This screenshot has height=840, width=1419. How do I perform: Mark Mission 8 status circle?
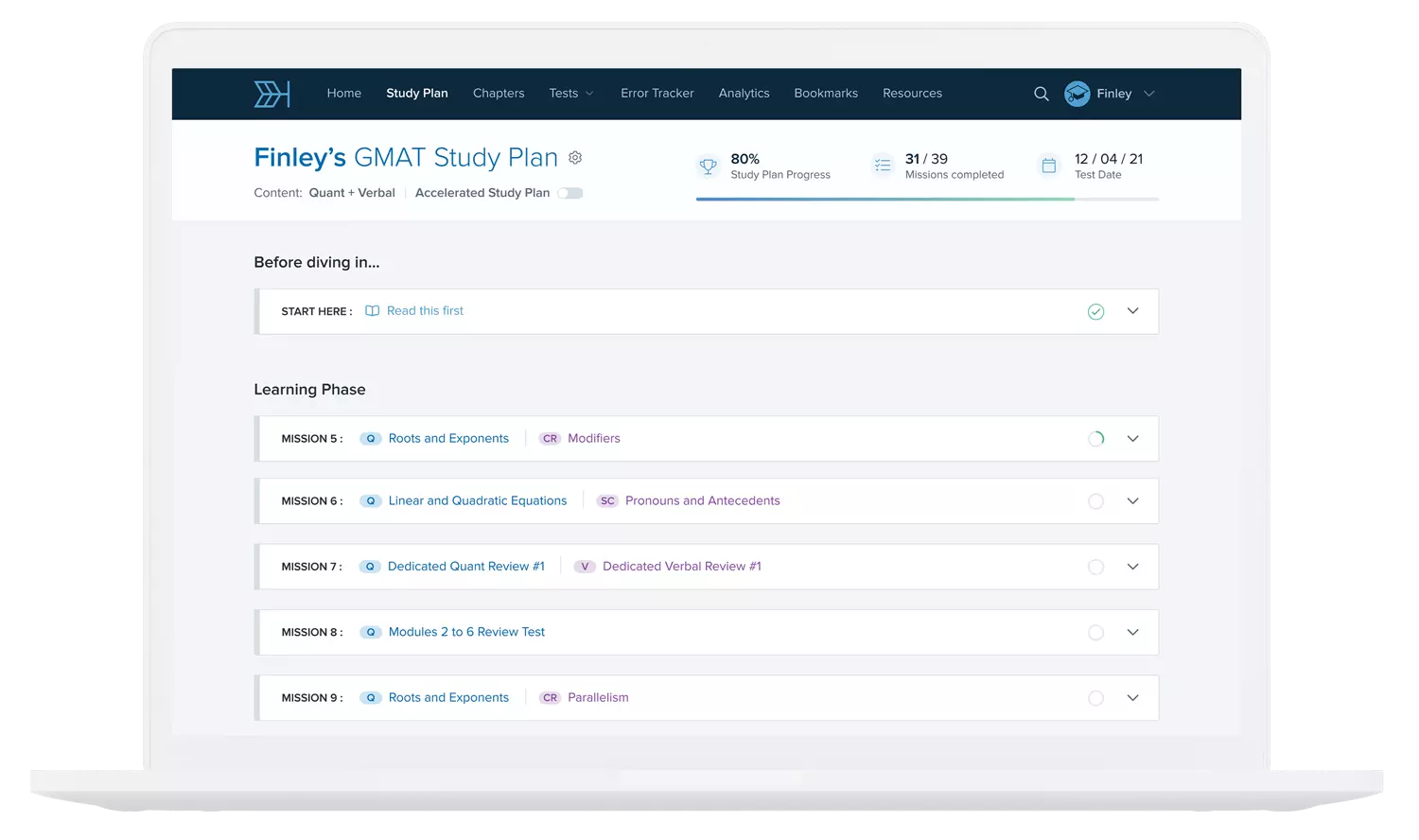pos(1095,632)
